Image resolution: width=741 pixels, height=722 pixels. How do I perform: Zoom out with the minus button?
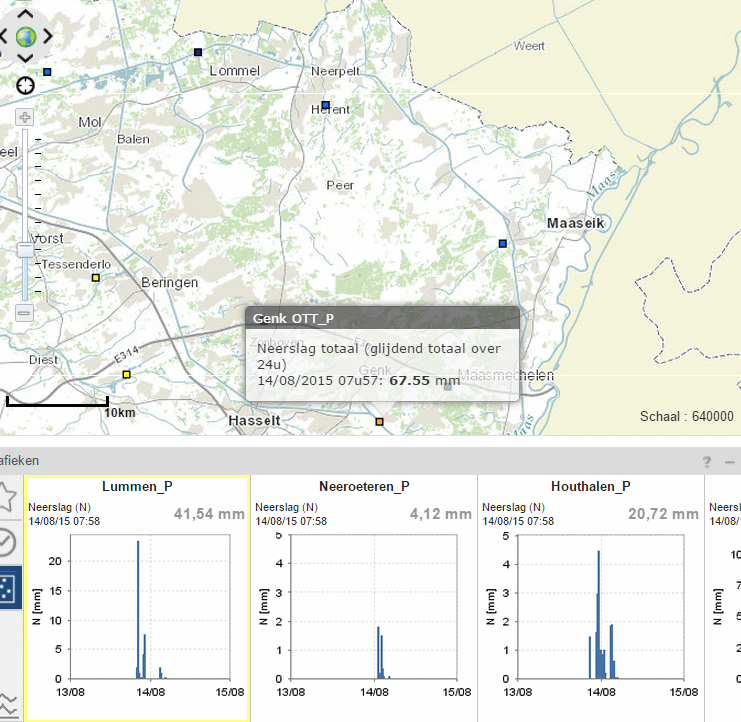25,312
